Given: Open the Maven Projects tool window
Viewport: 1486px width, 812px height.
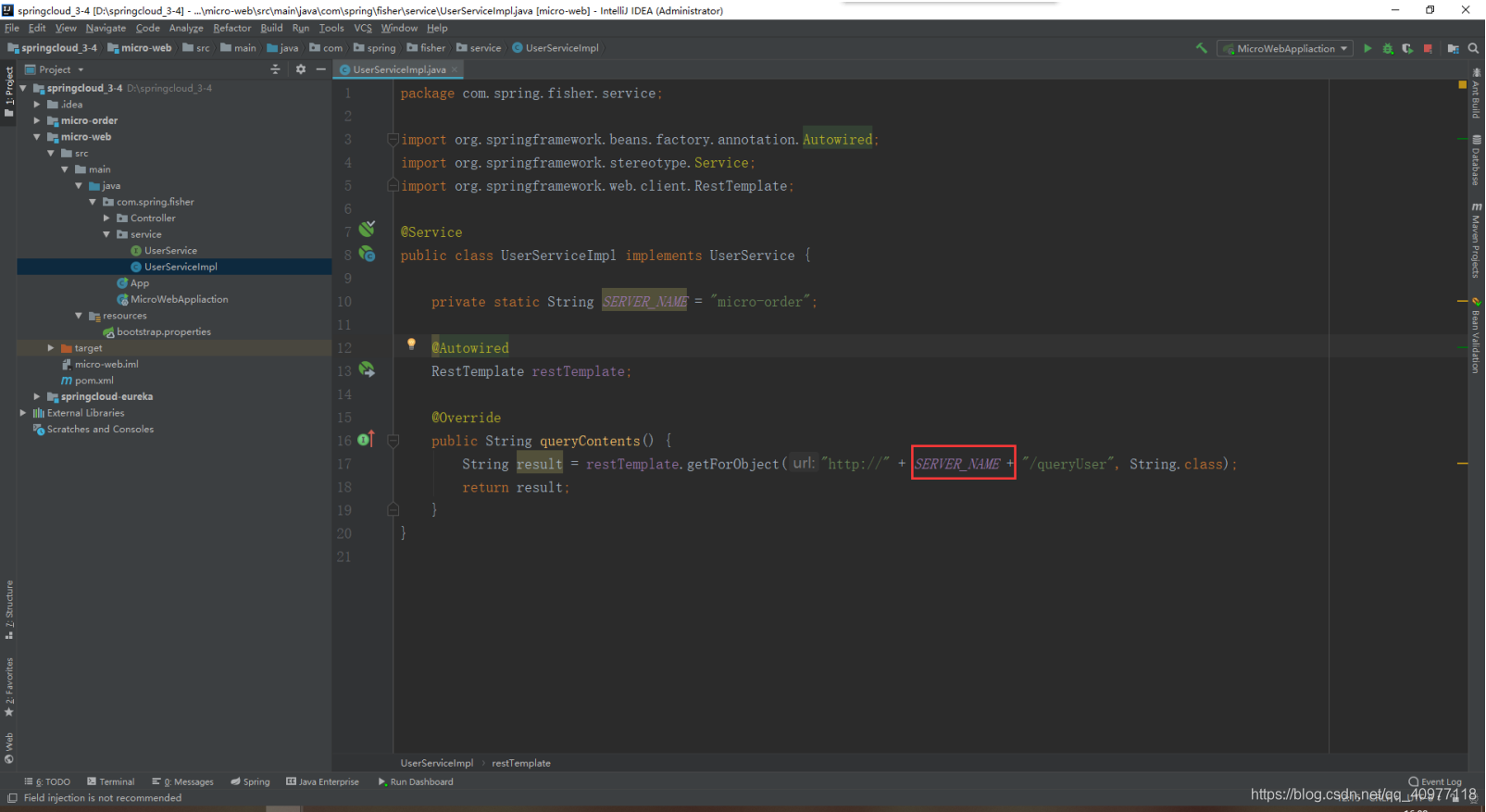Looking at the screenshot, I should coord(1477,240).
